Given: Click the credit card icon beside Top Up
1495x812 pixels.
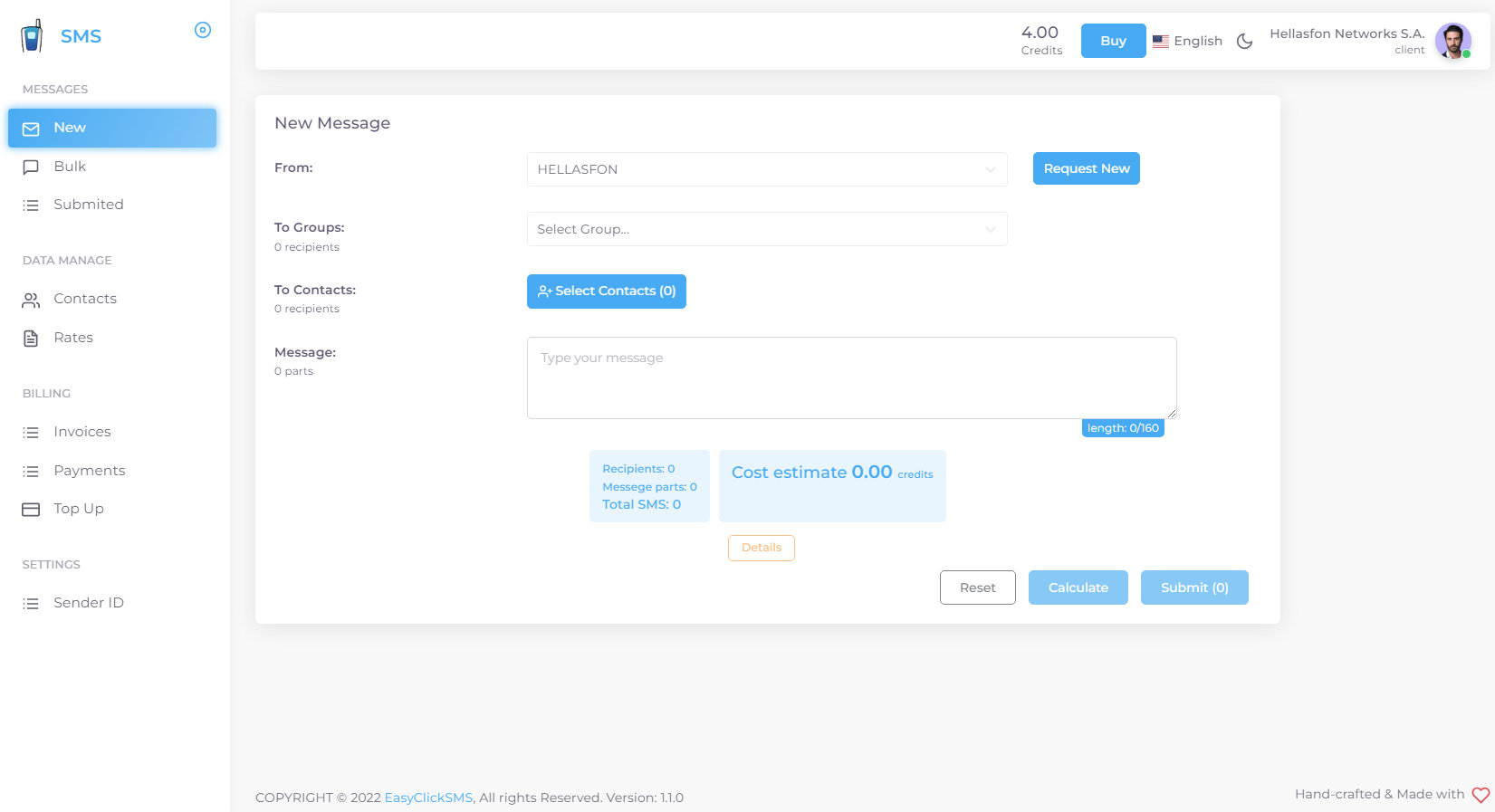Looking at the screenshot, I should (31, 510).
